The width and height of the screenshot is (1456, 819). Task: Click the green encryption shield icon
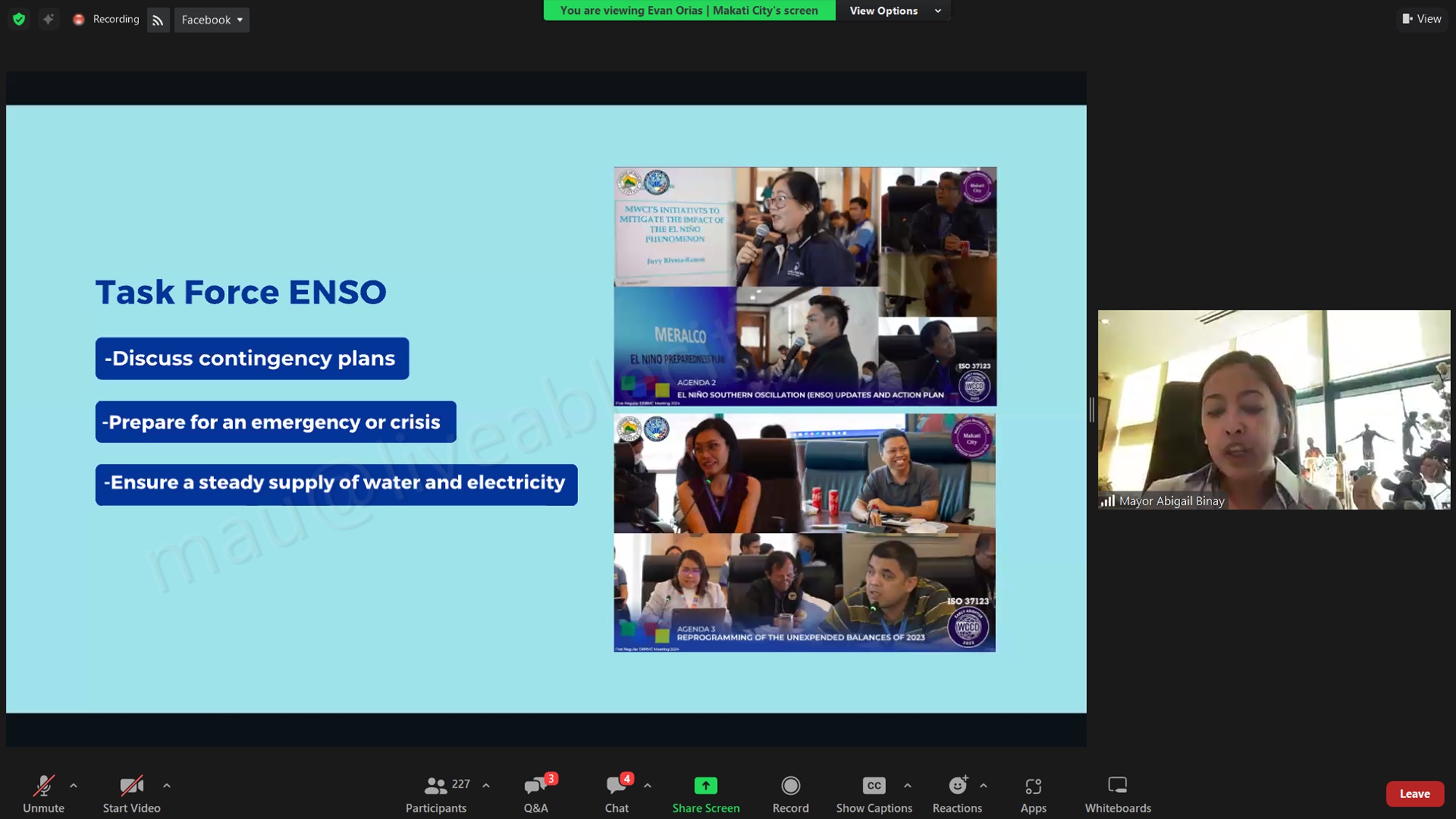click(x=19, y=20)
